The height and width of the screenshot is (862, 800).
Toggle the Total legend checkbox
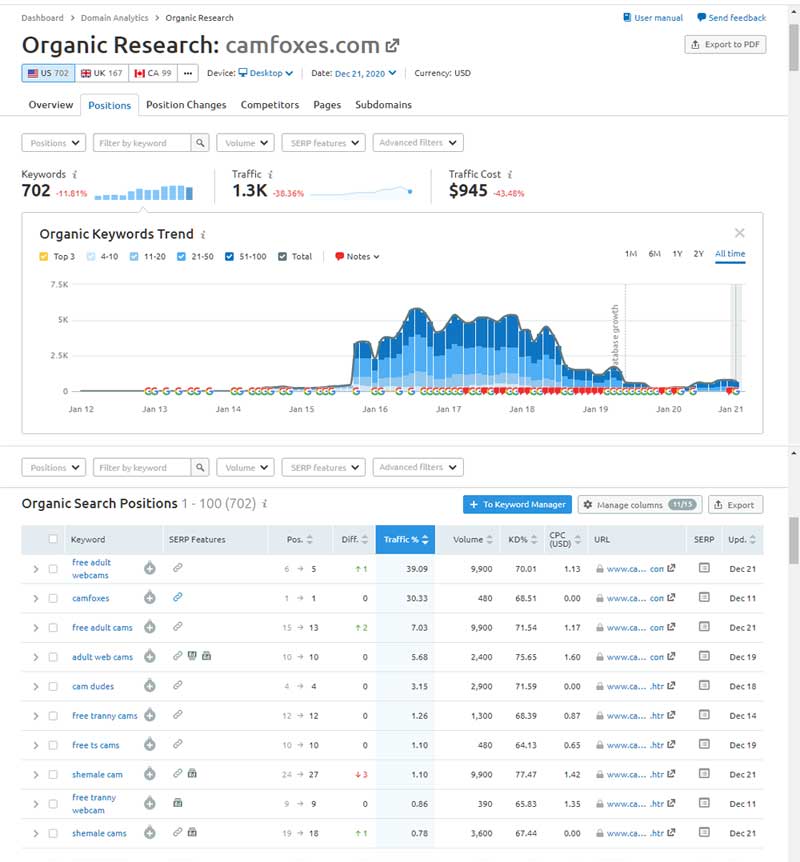coord(282,257)
